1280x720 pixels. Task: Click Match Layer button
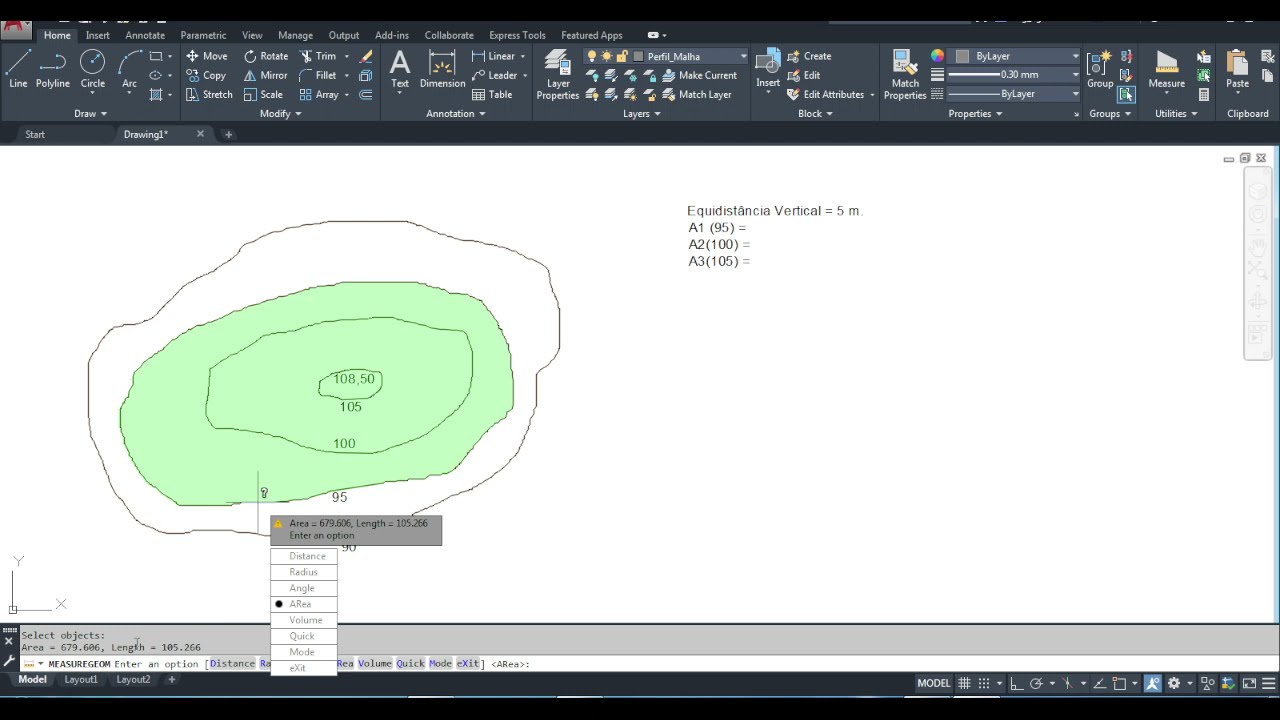pyautogui.click(x=696, y=94)
